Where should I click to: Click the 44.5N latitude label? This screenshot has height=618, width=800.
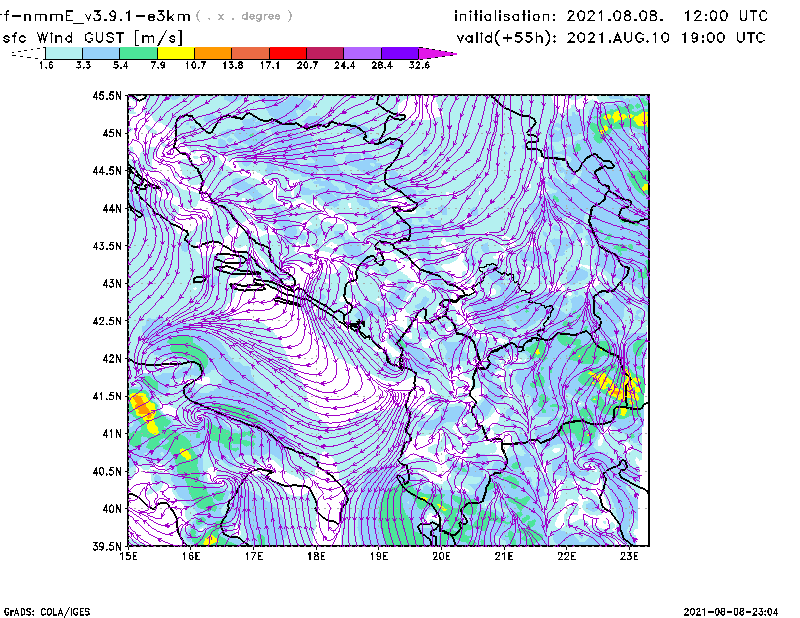click(x=108, y=171)
